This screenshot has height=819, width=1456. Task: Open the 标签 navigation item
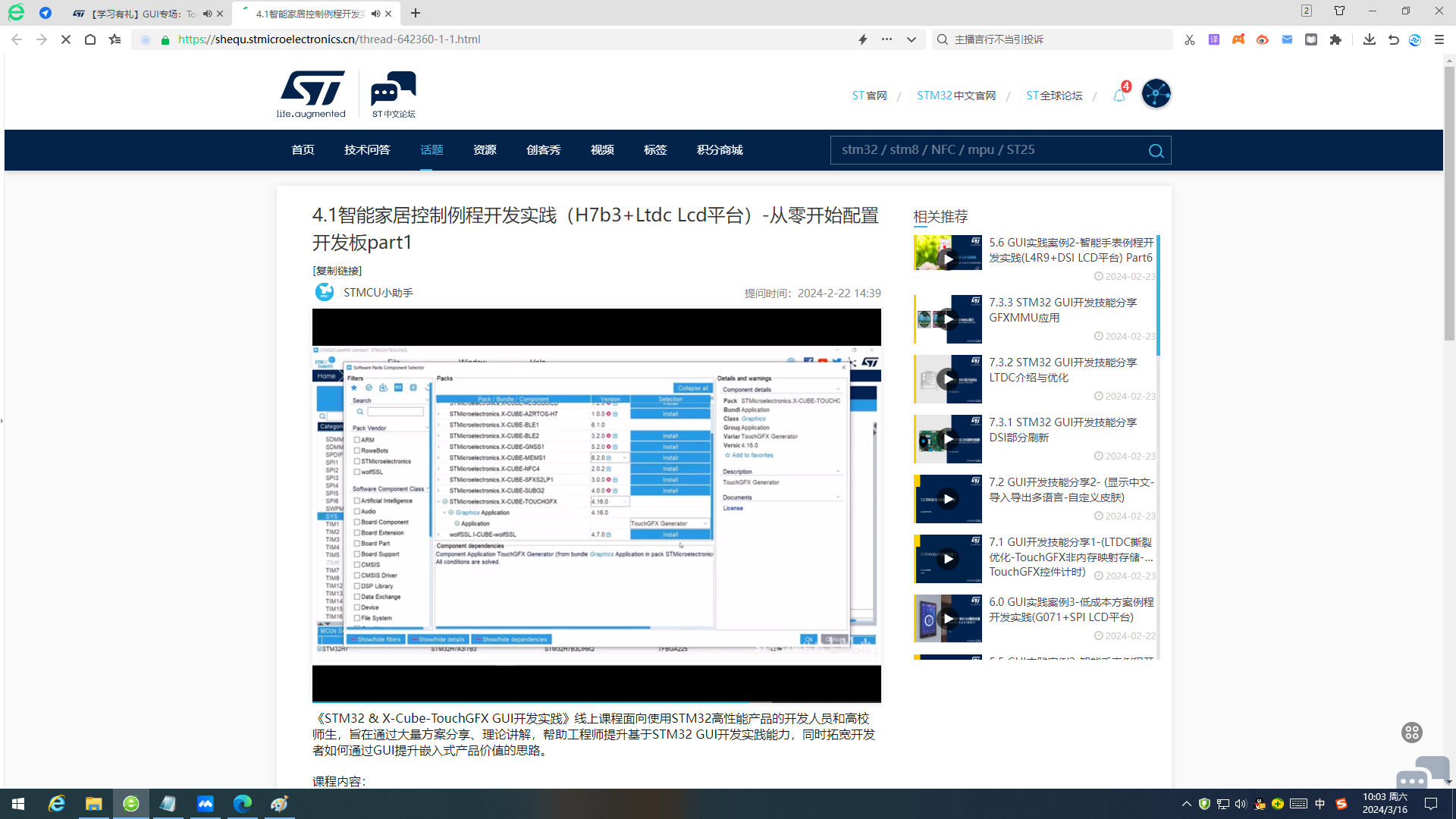[x=655, y=150]
